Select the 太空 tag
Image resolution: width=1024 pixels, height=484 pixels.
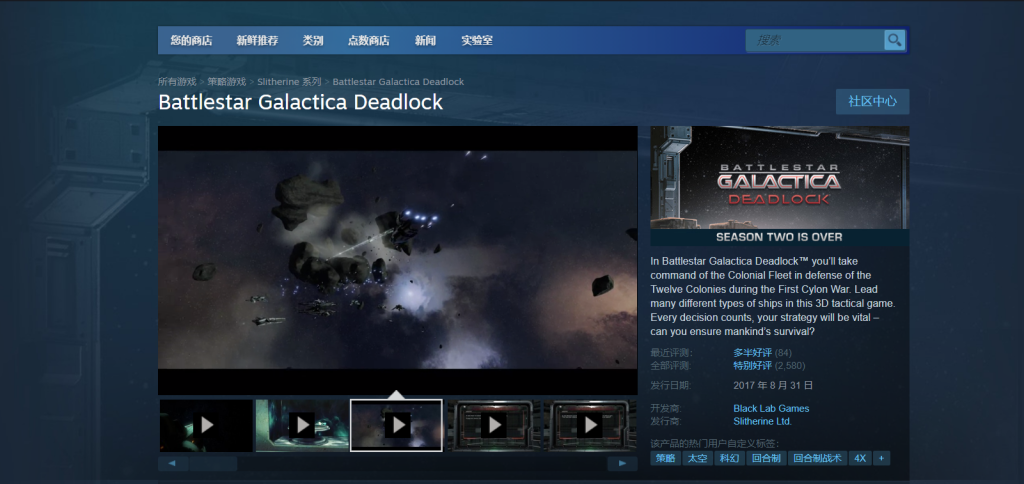(x=697, y=458)
